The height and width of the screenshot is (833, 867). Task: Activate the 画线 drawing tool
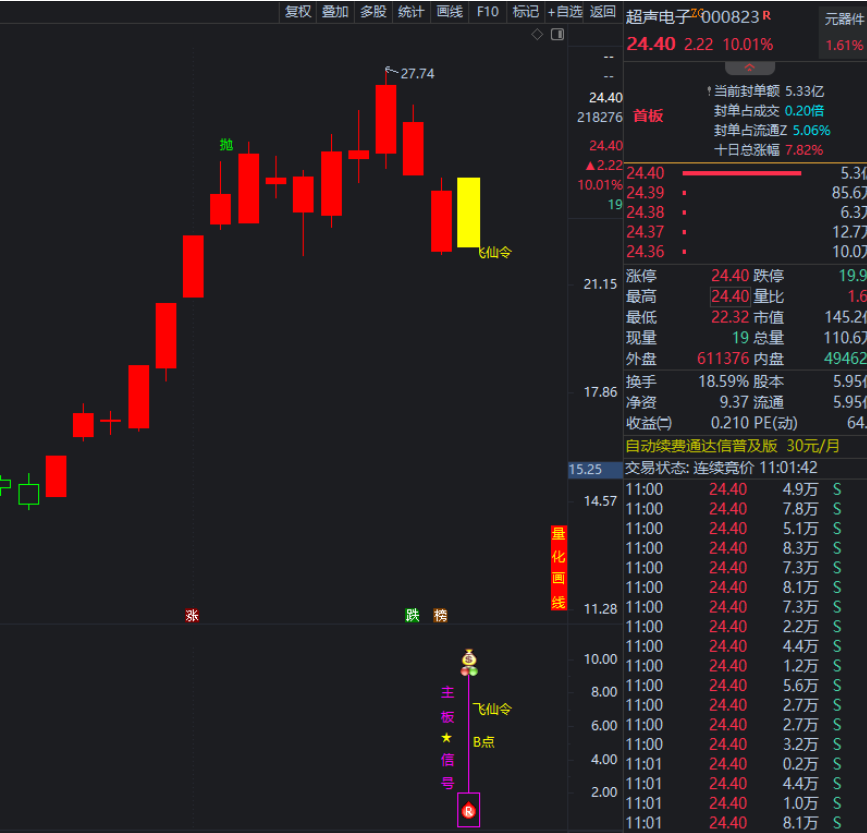[450, 12]
